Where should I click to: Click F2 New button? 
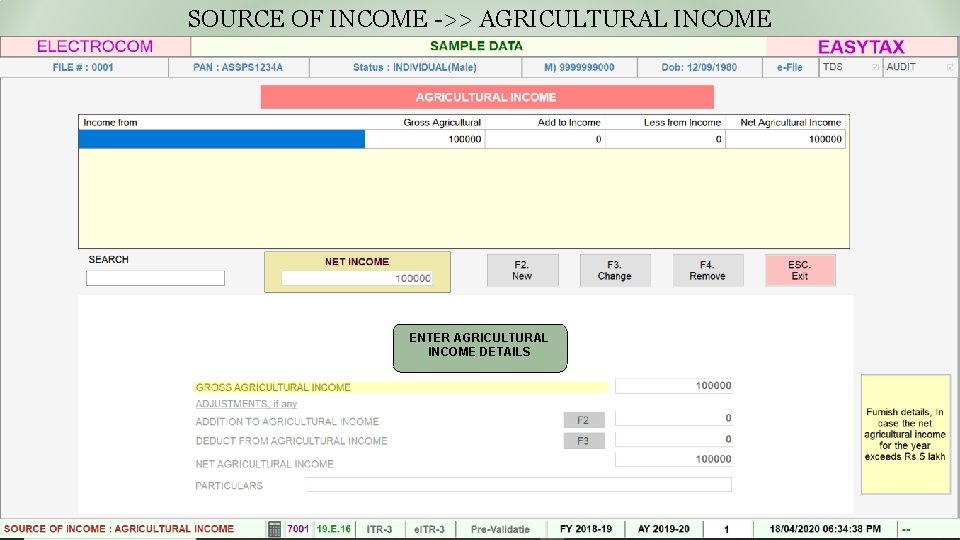pos(522,271)
